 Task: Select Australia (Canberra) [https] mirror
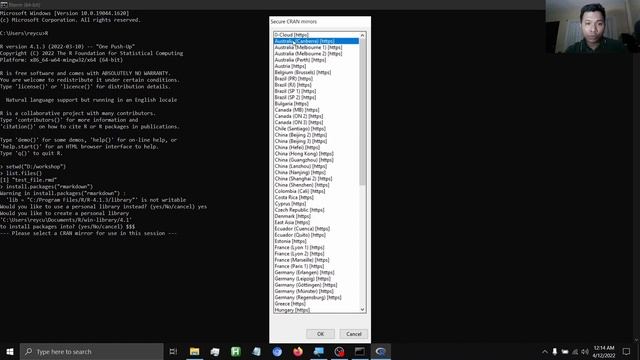point(316,41)
